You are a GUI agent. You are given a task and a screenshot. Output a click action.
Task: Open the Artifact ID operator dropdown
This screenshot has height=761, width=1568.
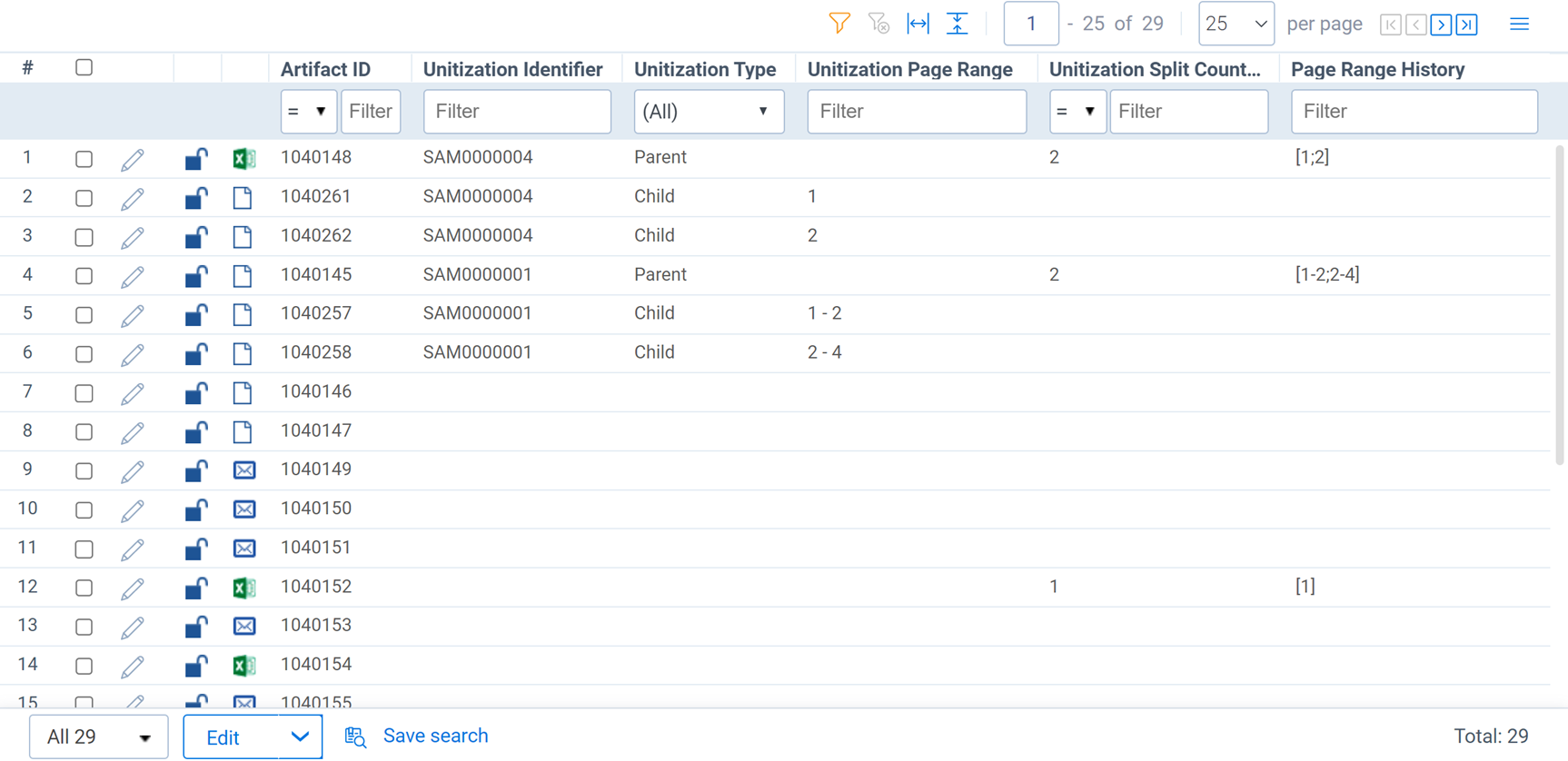tap(308, 112)
